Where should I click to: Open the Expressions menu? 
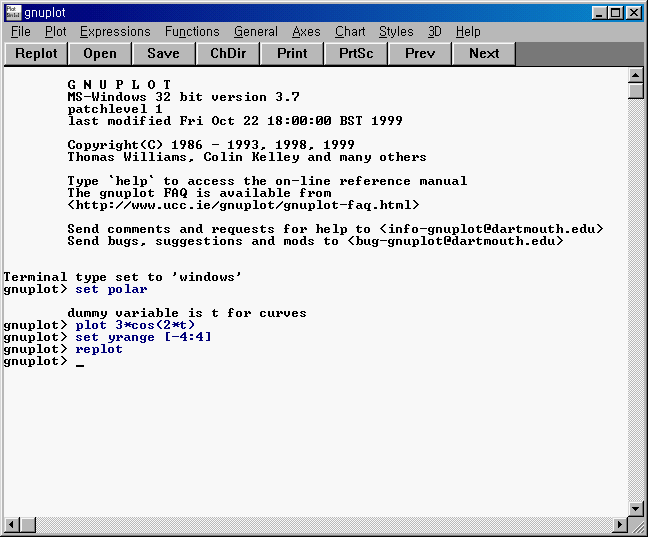point(115,32)
